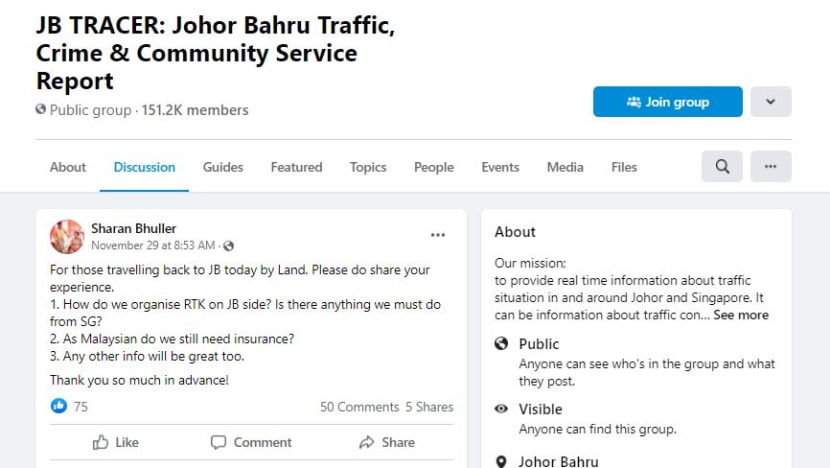This screenshot has width=830, height=468.
Task: Click the Comment button on the post
Action: tap(251, 442)
